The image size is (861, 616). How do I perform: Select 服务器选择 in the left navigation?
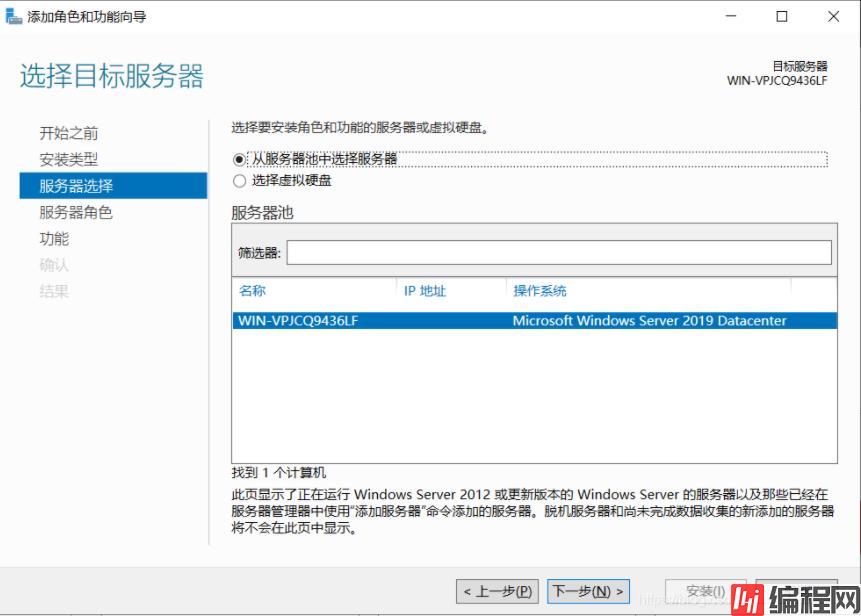[x=76, y=186]
